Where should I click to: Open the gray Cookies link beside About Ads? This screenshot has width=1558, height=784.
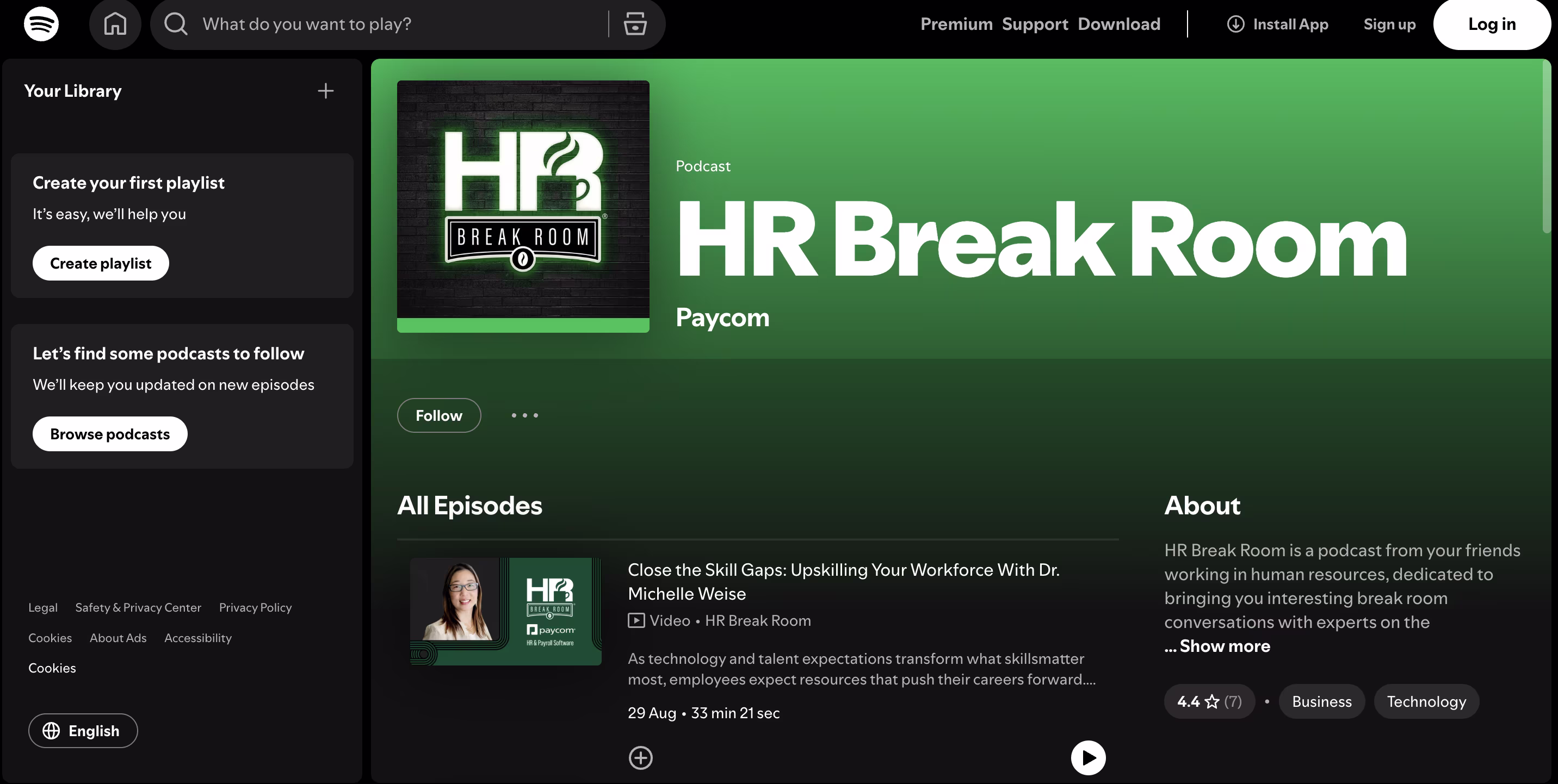tap(50, 638)
